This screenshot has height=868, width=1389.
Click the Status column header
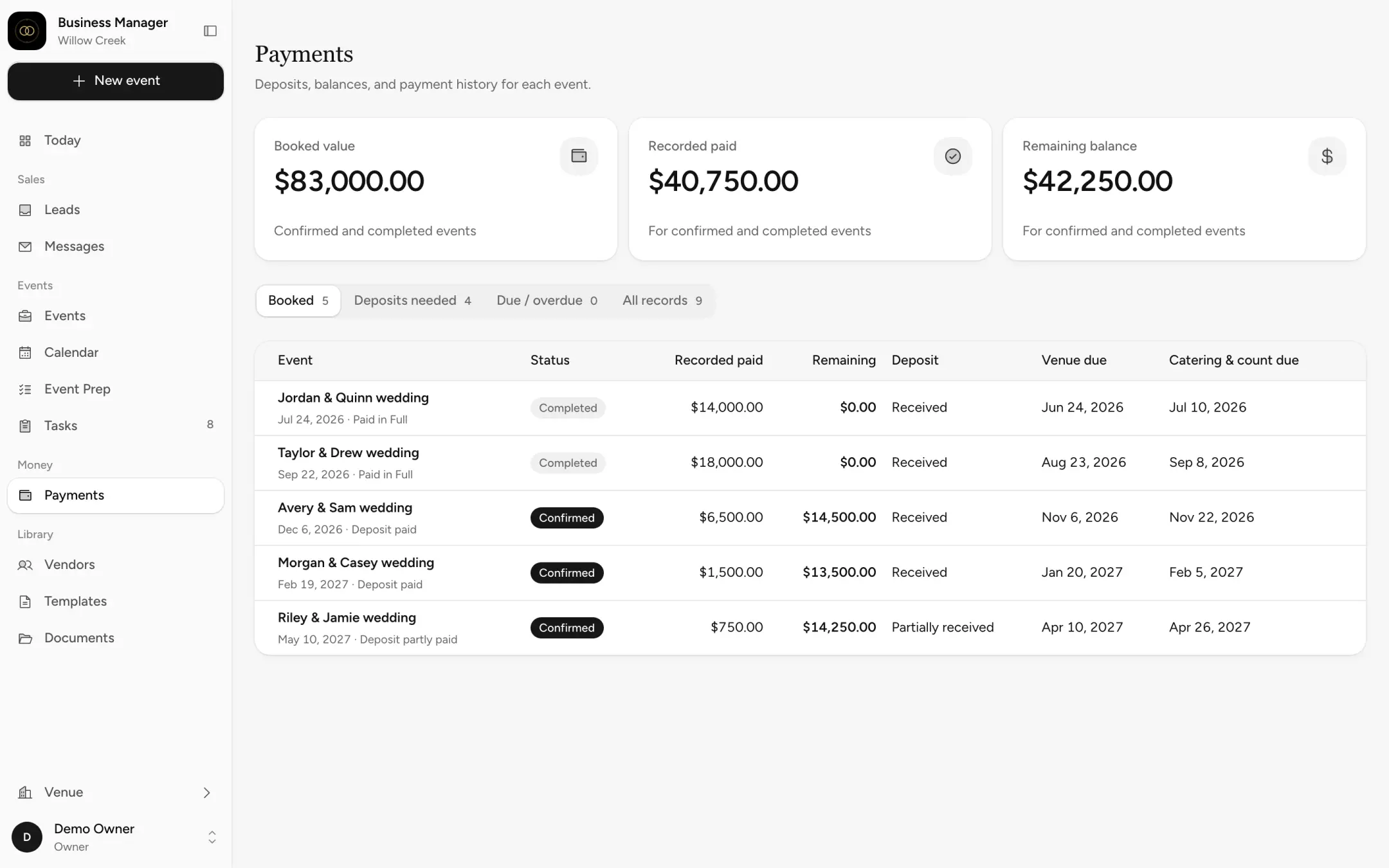tap(550, 361)
